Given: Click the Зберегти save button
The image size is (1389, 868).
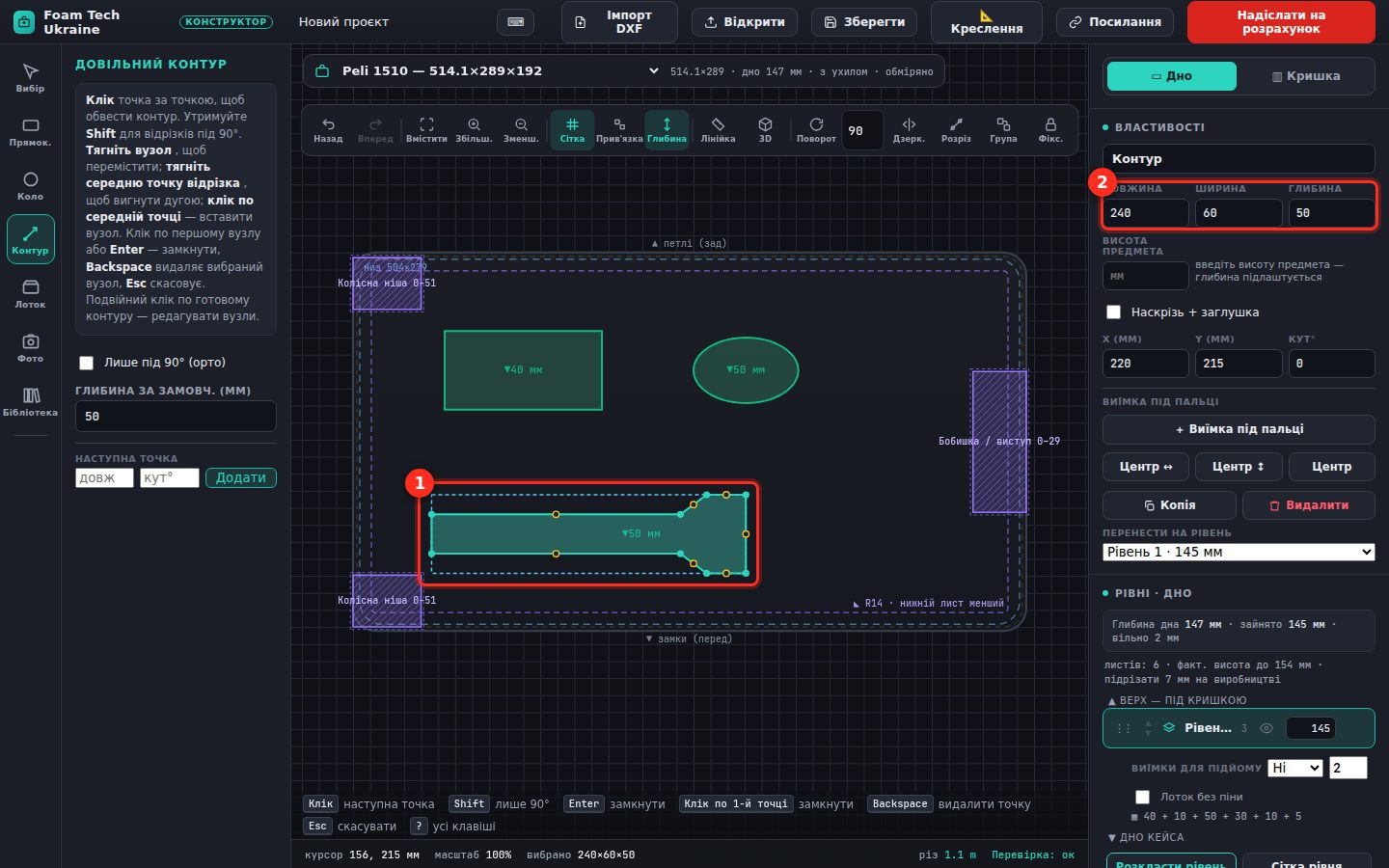Looking at the screenshot, I should click(865, 22).
